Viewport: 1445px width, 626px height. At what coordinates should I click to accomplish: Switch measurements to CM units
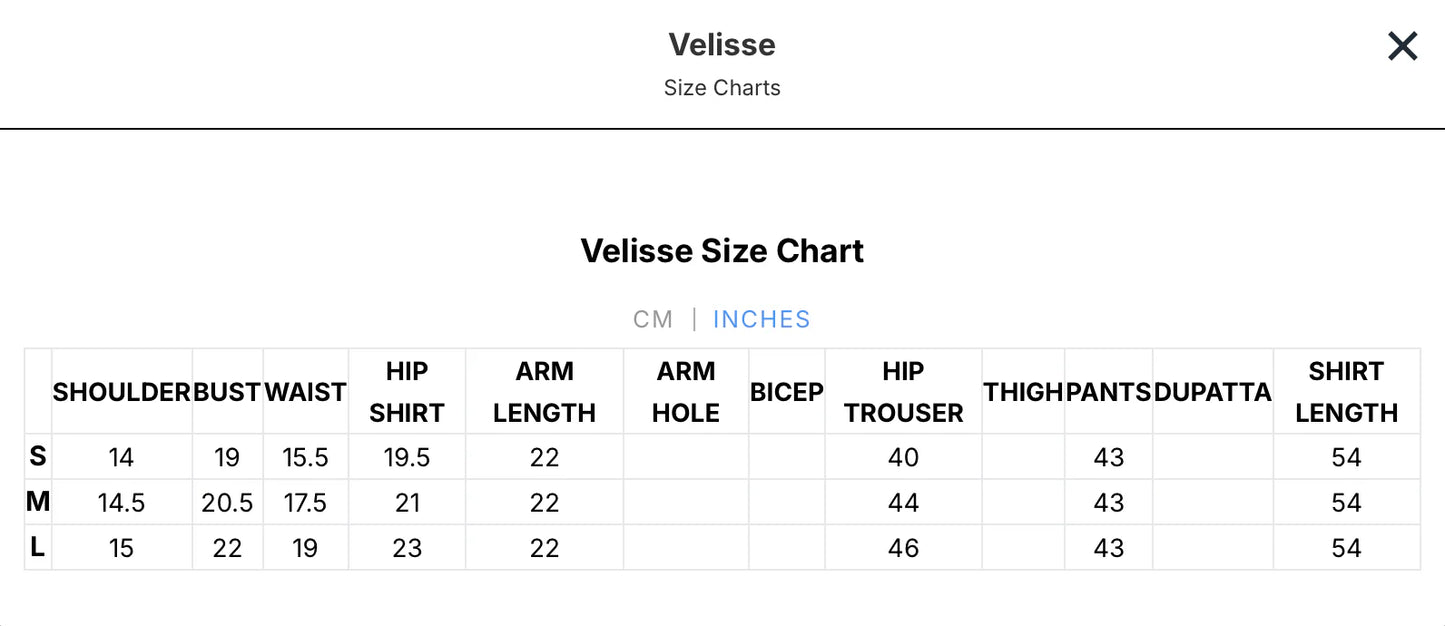654,318
